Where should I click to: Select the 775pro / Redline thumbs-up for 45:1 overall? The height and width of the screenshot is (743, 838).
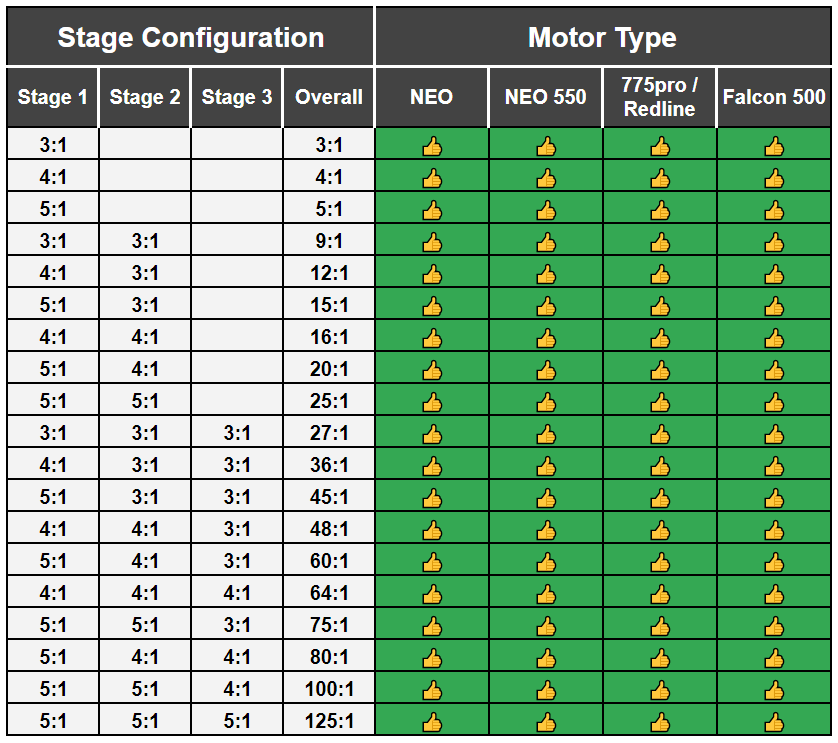(x=660, y=498)
